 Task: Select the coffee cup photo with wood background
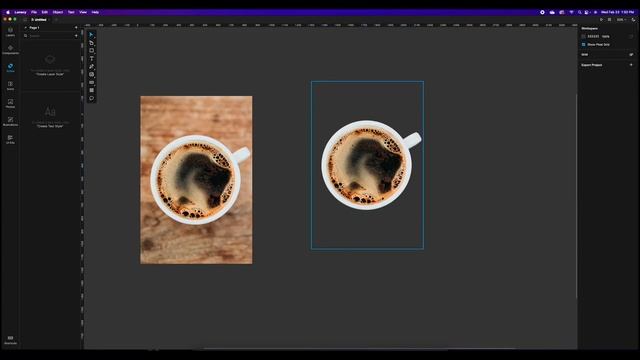196,180
